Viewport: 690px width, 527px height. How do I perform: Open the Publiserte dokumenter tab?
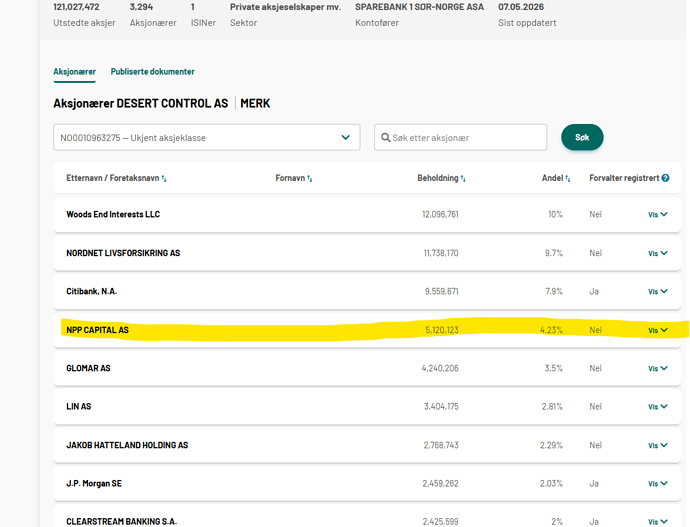(152, 72)
